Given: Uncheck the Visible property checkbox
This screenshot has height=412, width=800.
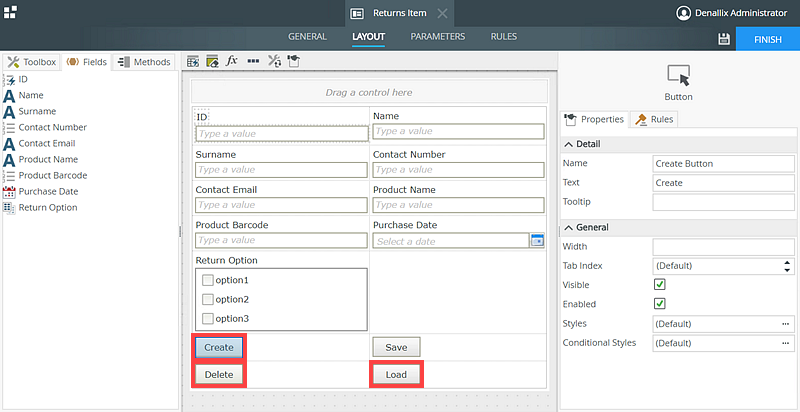Looking at the screenshot, I should (660, 285).
